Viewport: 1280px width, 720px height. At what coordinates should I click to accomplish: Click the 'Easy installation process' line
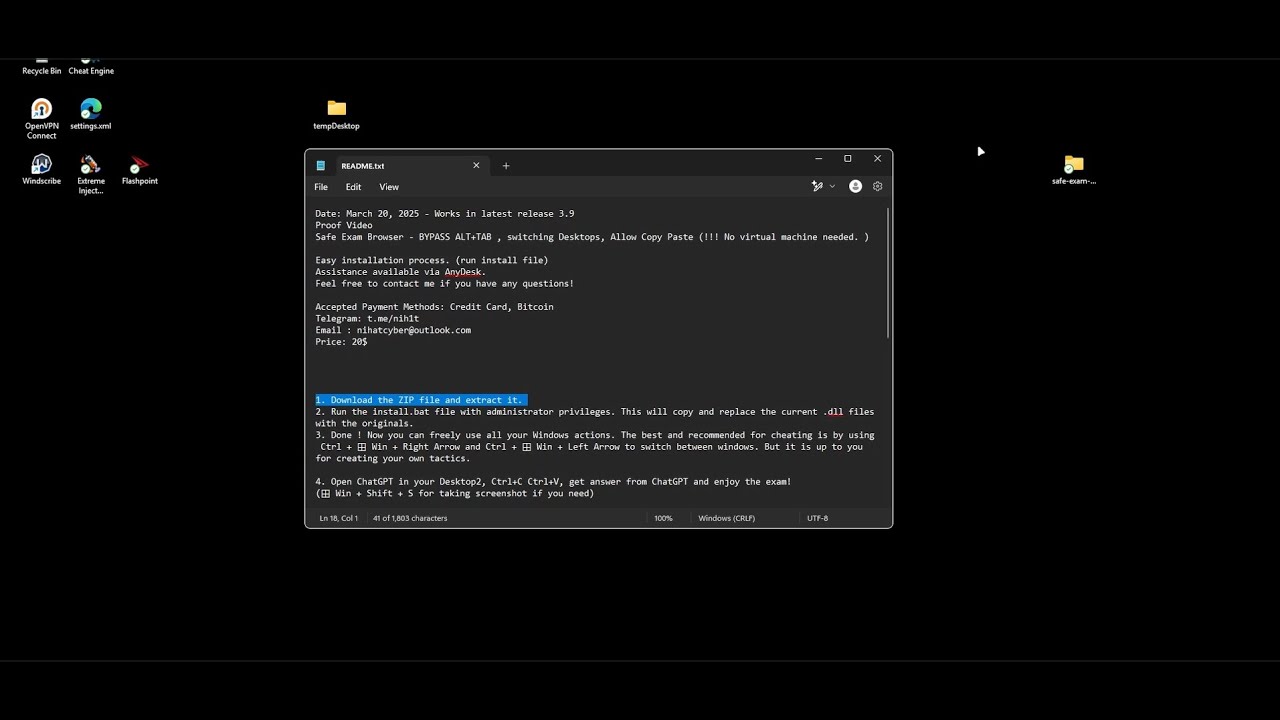[432, 260]
